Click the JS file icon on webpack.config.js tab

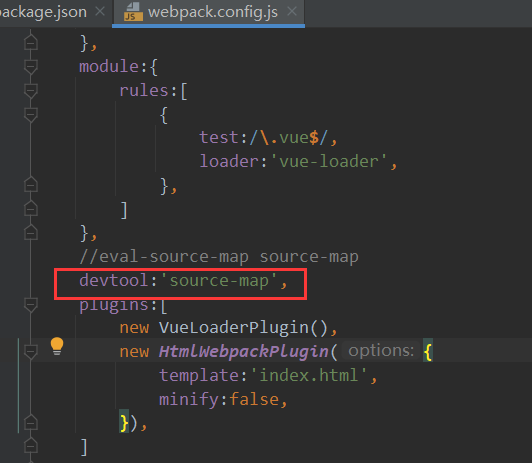coord(133,12)
